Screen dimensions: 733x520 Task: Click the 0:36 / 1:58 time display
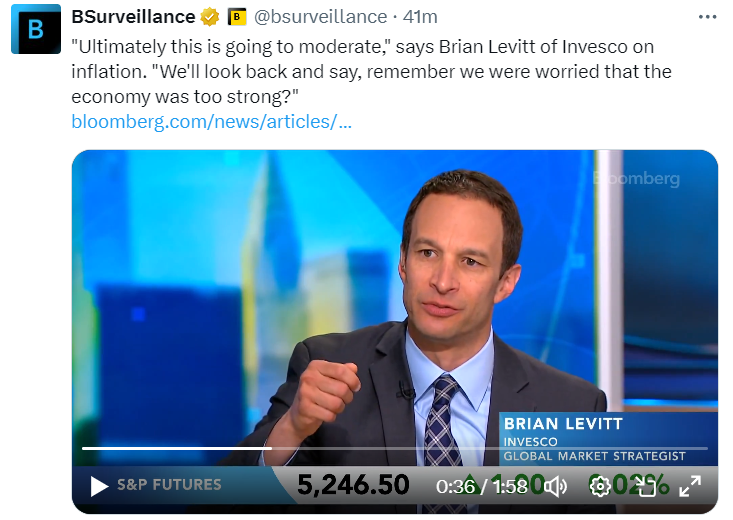pyautogui.click(x=481, y=487)
